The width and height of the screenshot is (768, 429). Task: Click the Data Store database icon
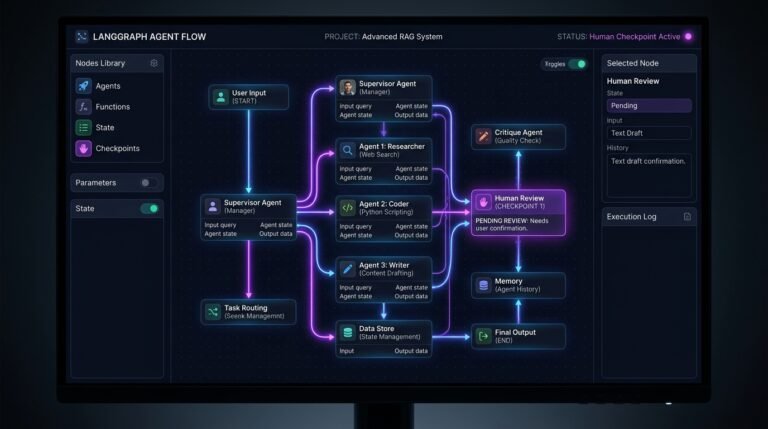pyautogui.click(x=347, y=333)
